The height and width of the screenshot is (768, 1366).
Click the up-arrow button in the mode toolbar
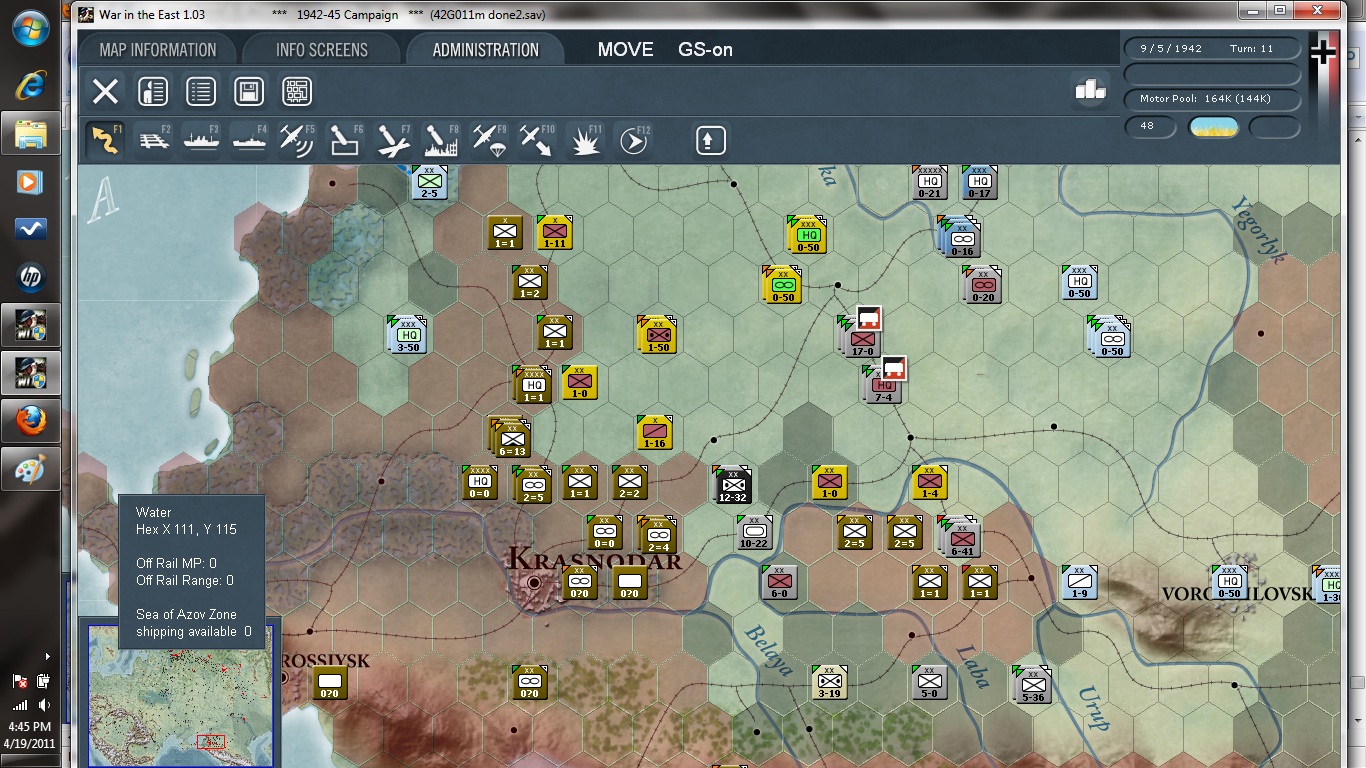[710, 140]
